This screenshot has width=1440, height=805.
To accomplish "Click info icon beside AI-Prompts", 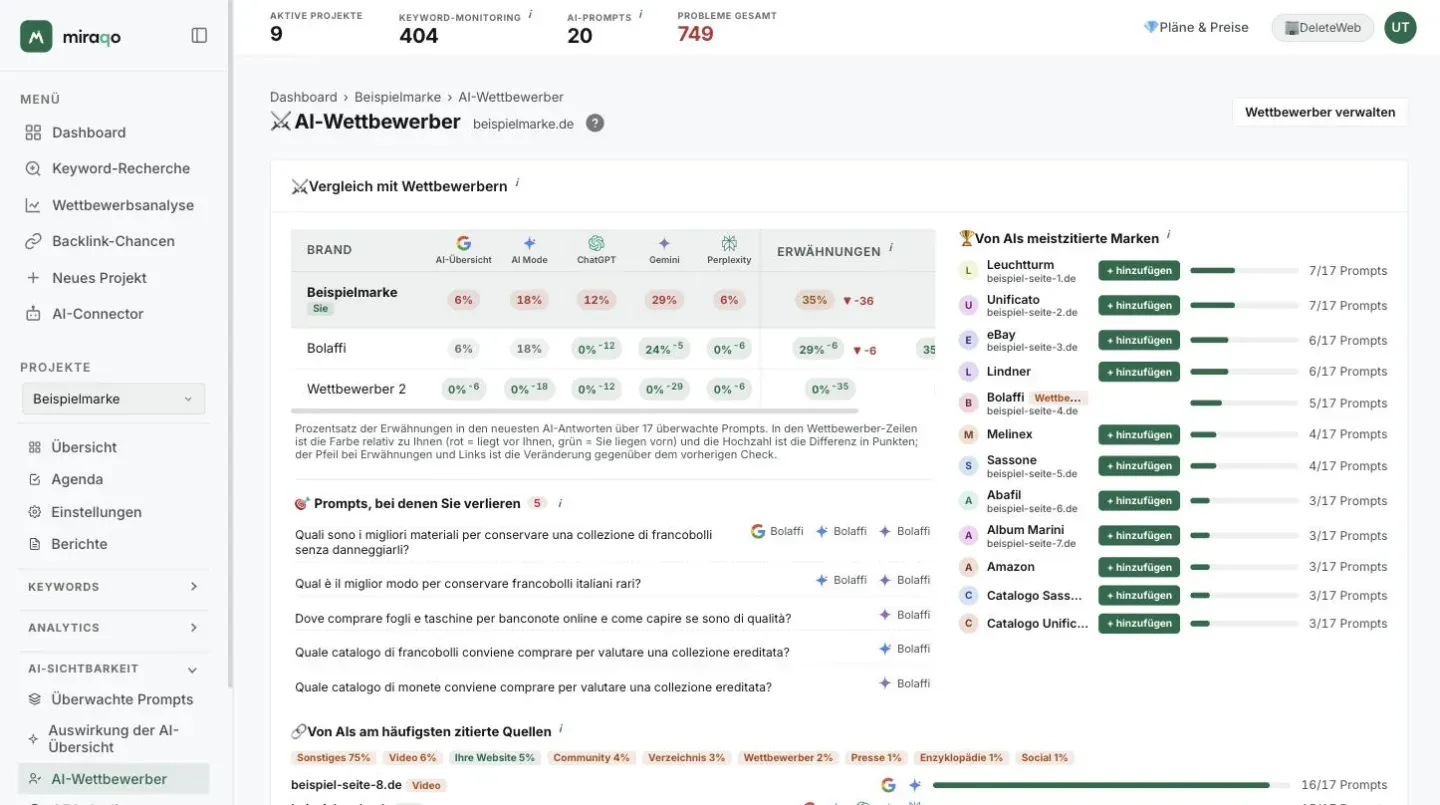I will coord(640,15).
